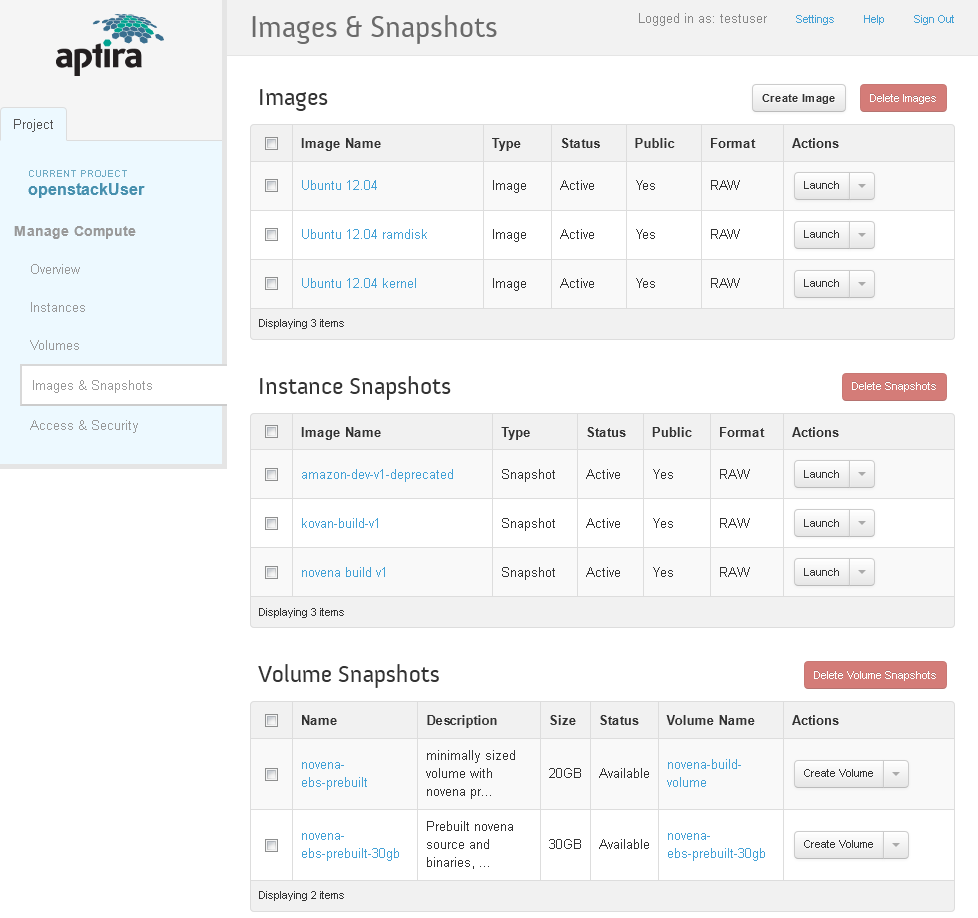Click 'Logged in as: testuser' text

click(x=702, y=19)
